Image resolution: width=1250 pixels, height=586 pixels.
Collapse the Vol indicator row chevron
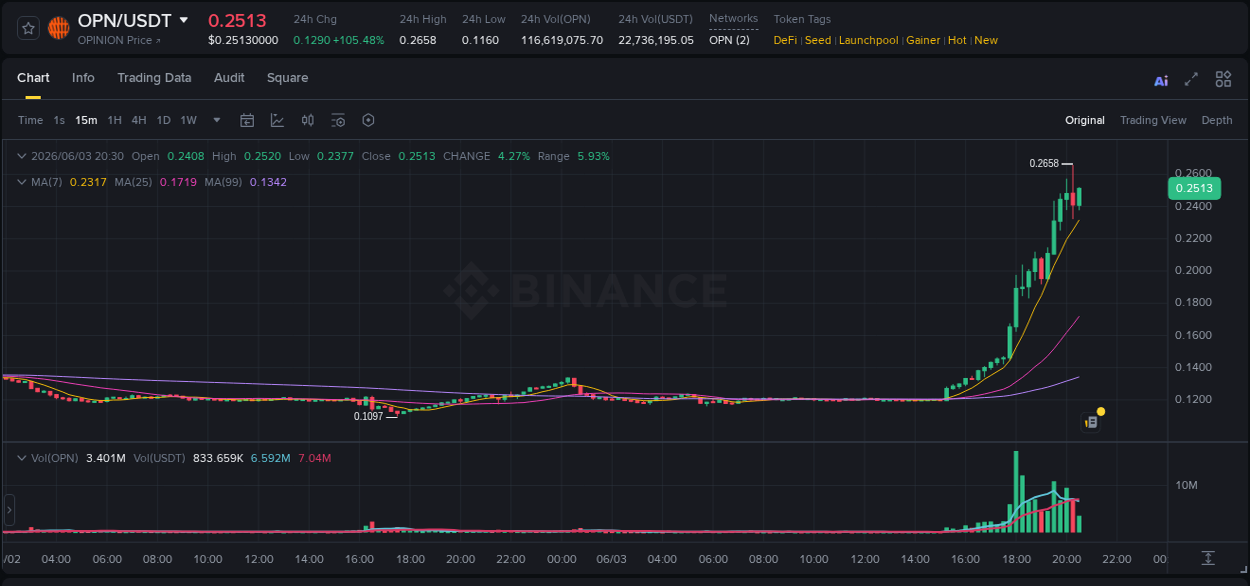(22, 458)
